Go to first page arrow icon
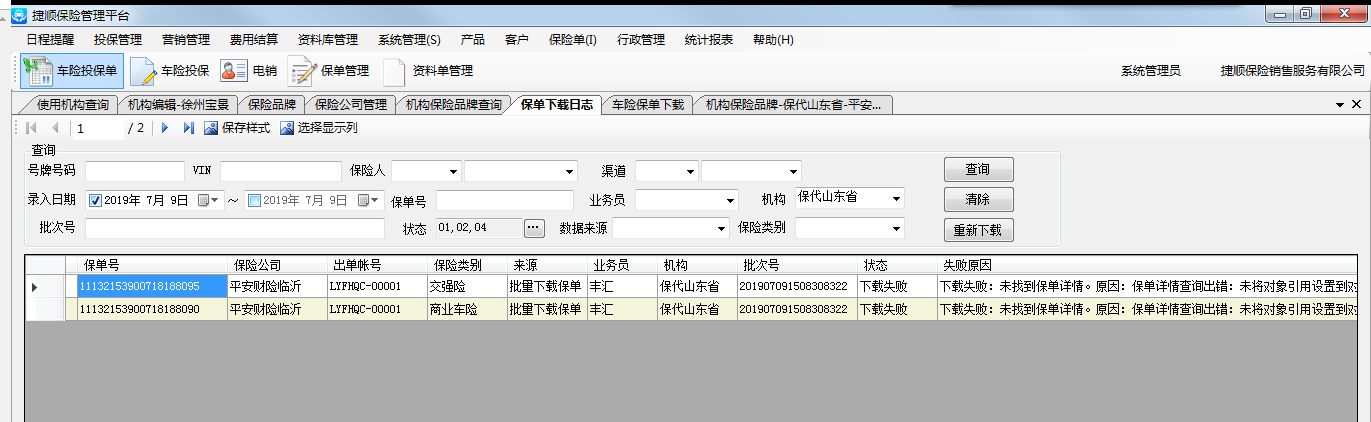Viewport: 1371px width, 422px height. 31,128
